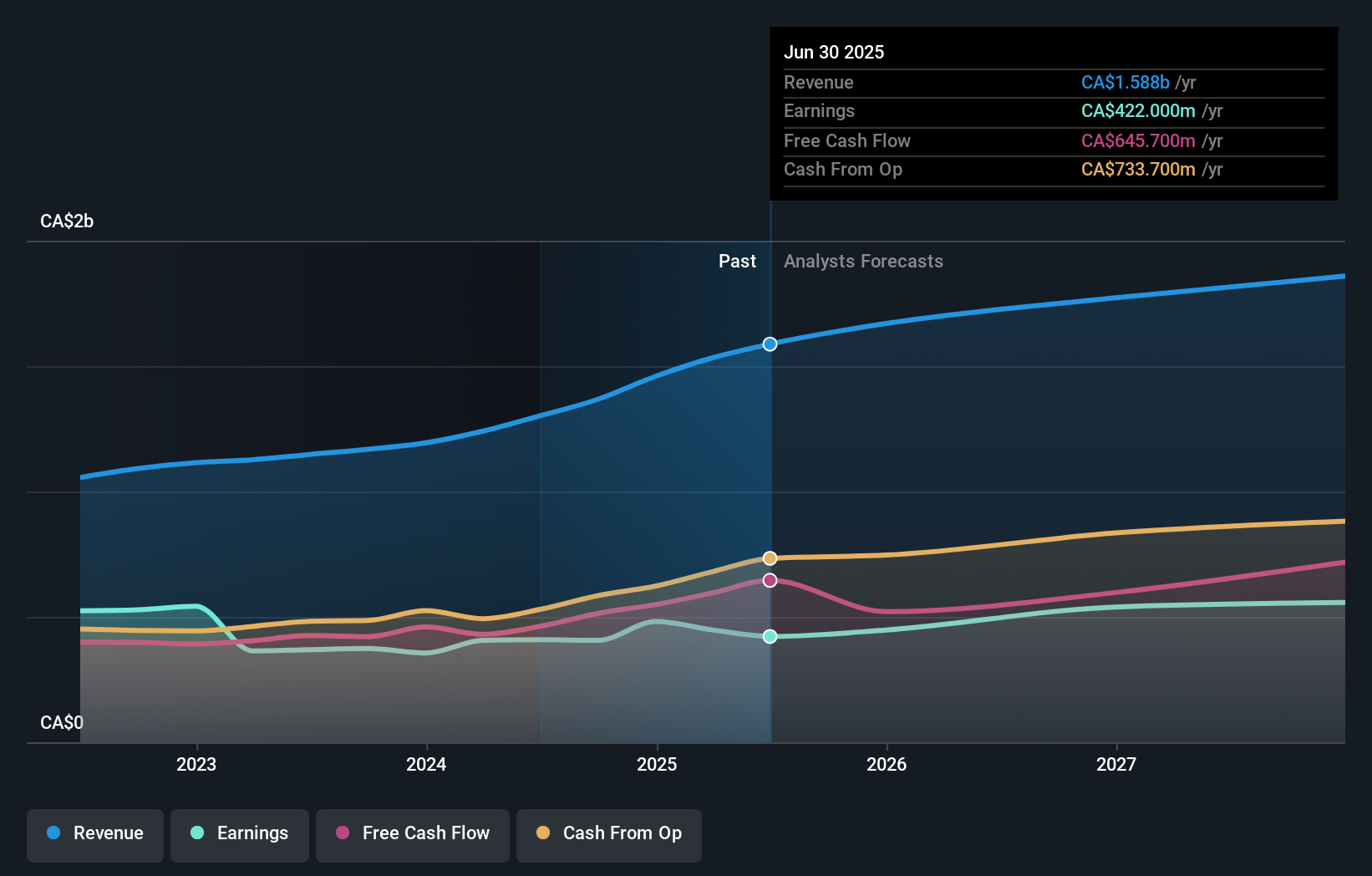
Task: Toggle the Cash From Op series button
Action: (608, 833)
